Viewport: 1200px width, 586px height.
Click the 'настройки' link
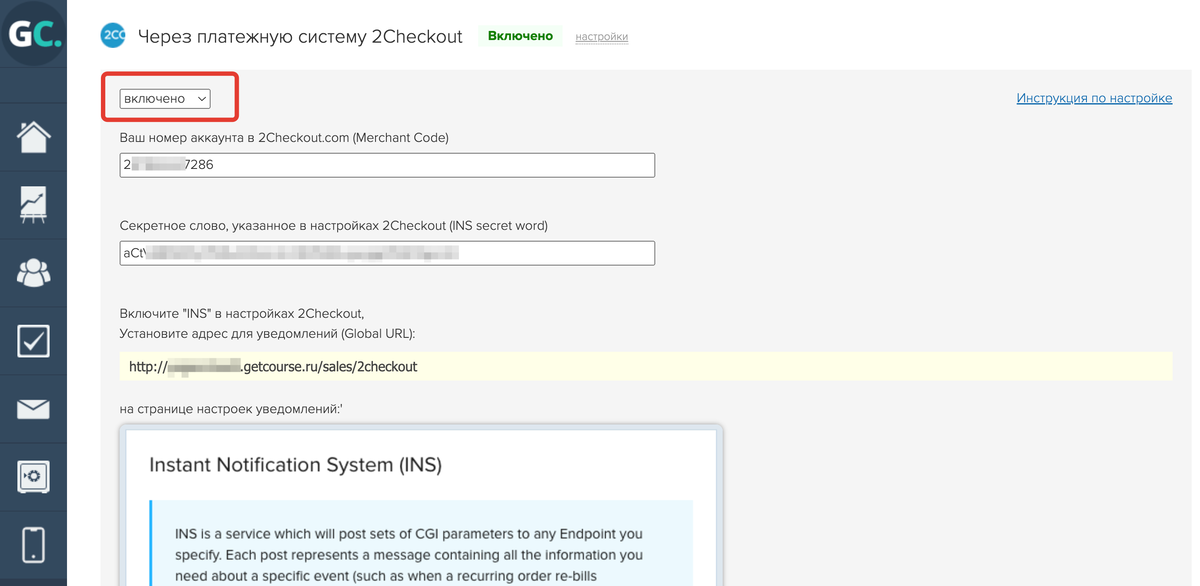click(602, 37)
